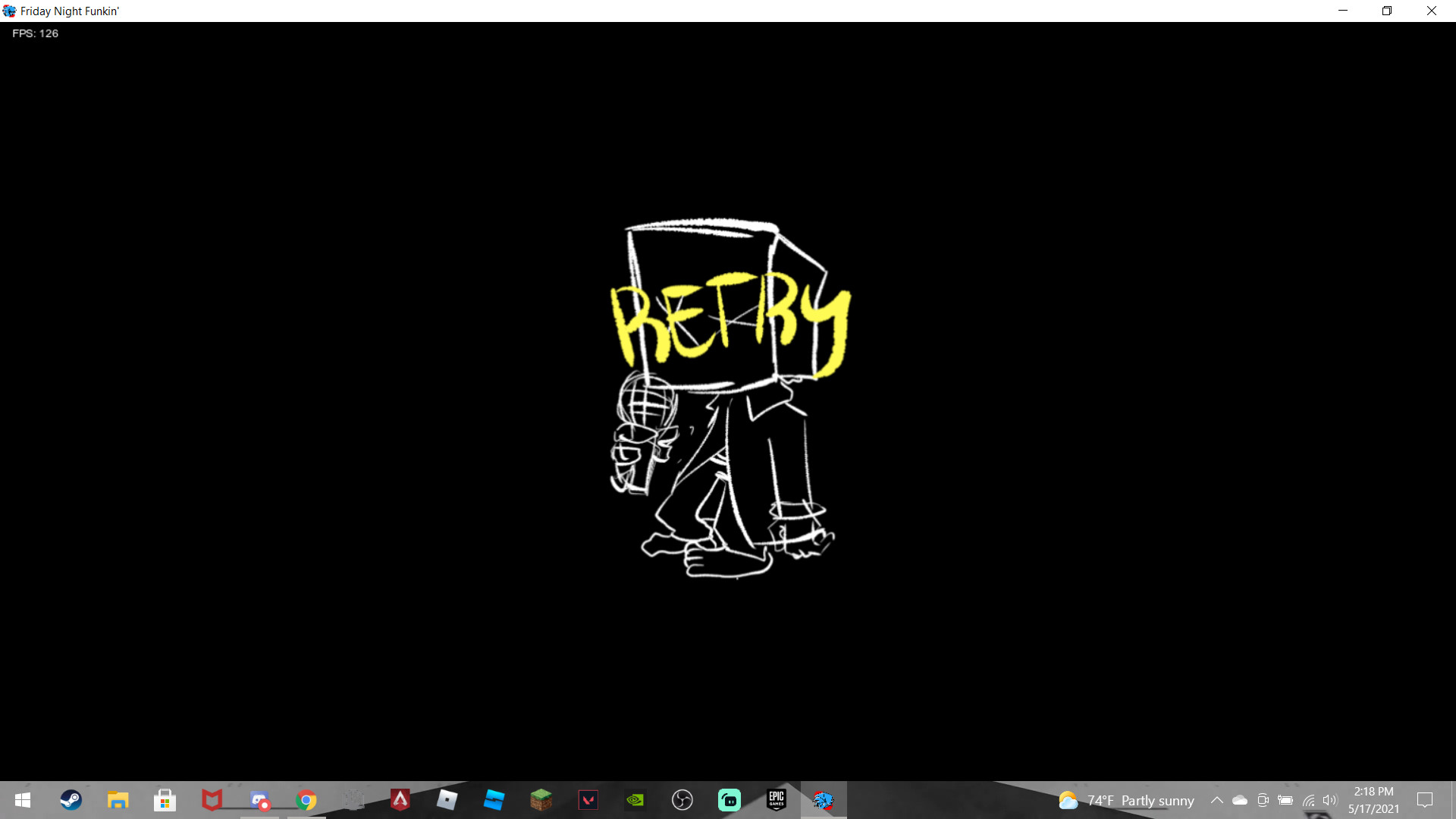Launch OBS Studio from the taskbar
Viewport: 1456px width, 819px height.
(x=682, y=800)
